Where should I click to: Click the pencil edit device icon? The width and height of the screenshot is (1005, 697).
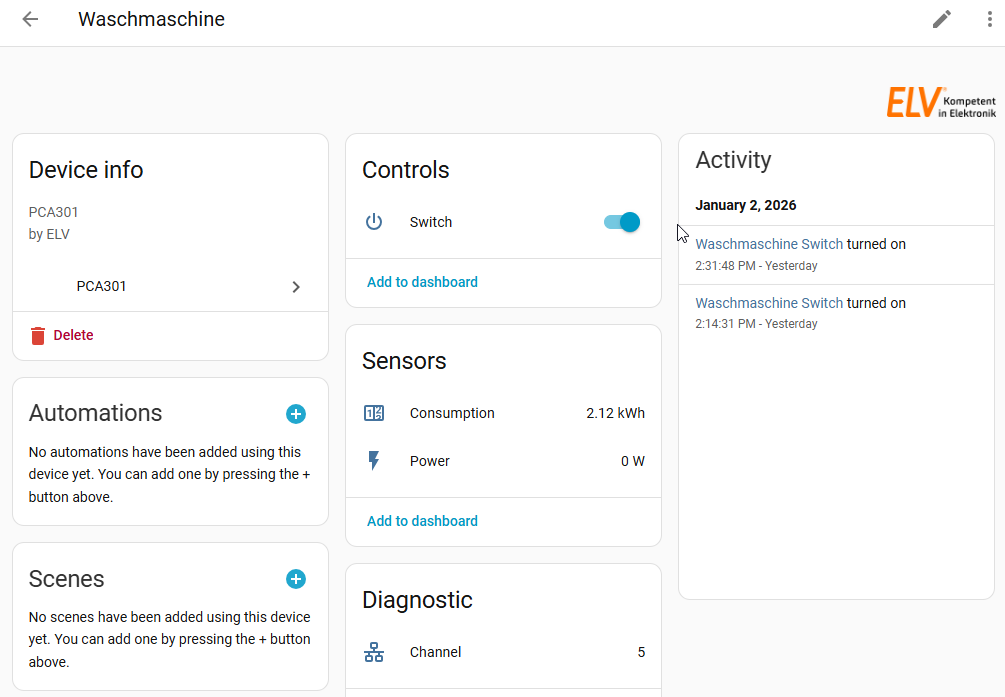pos(942,19)
